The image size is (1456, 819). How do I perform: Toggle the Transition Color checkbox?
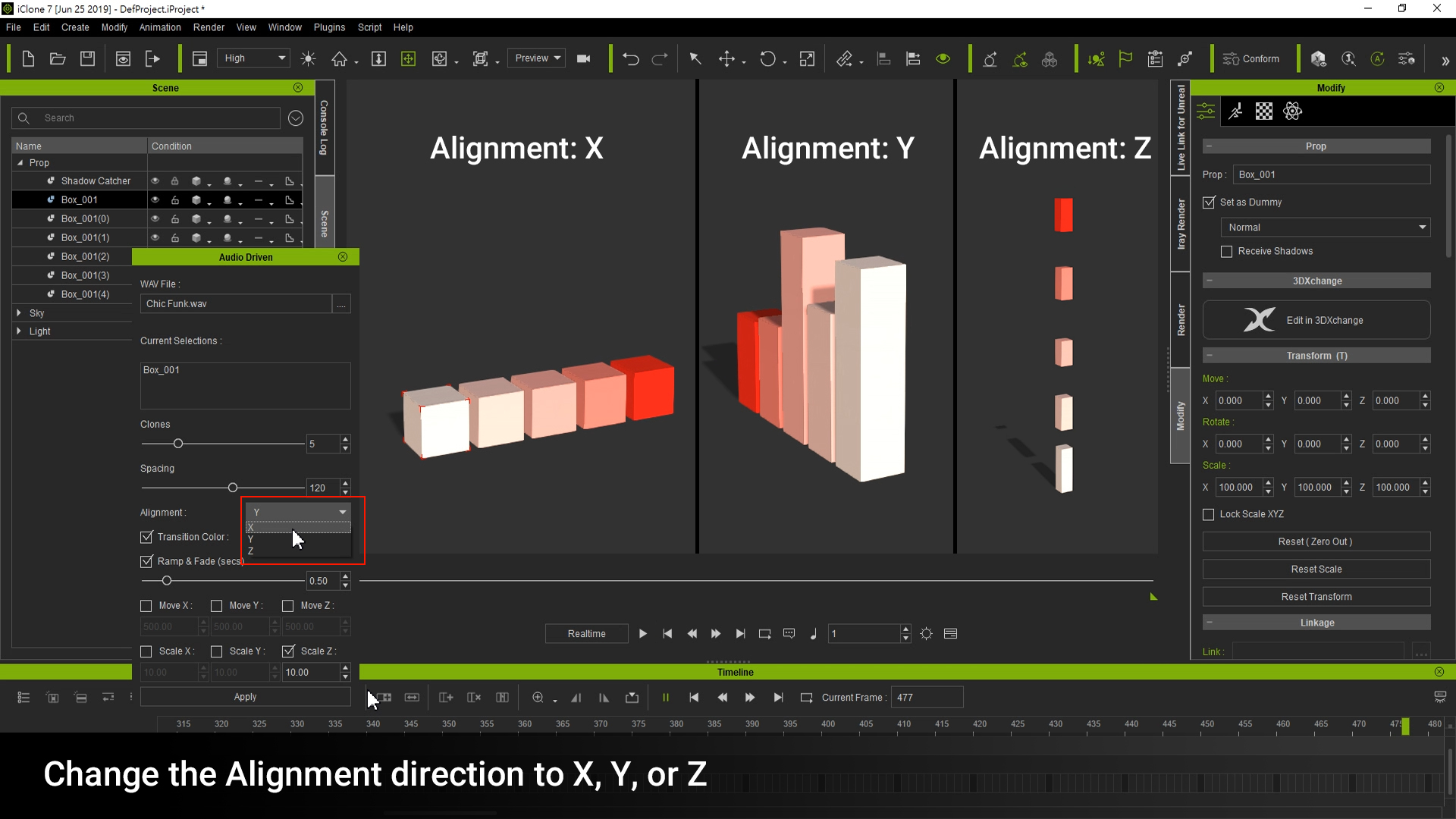click(146, 537)
